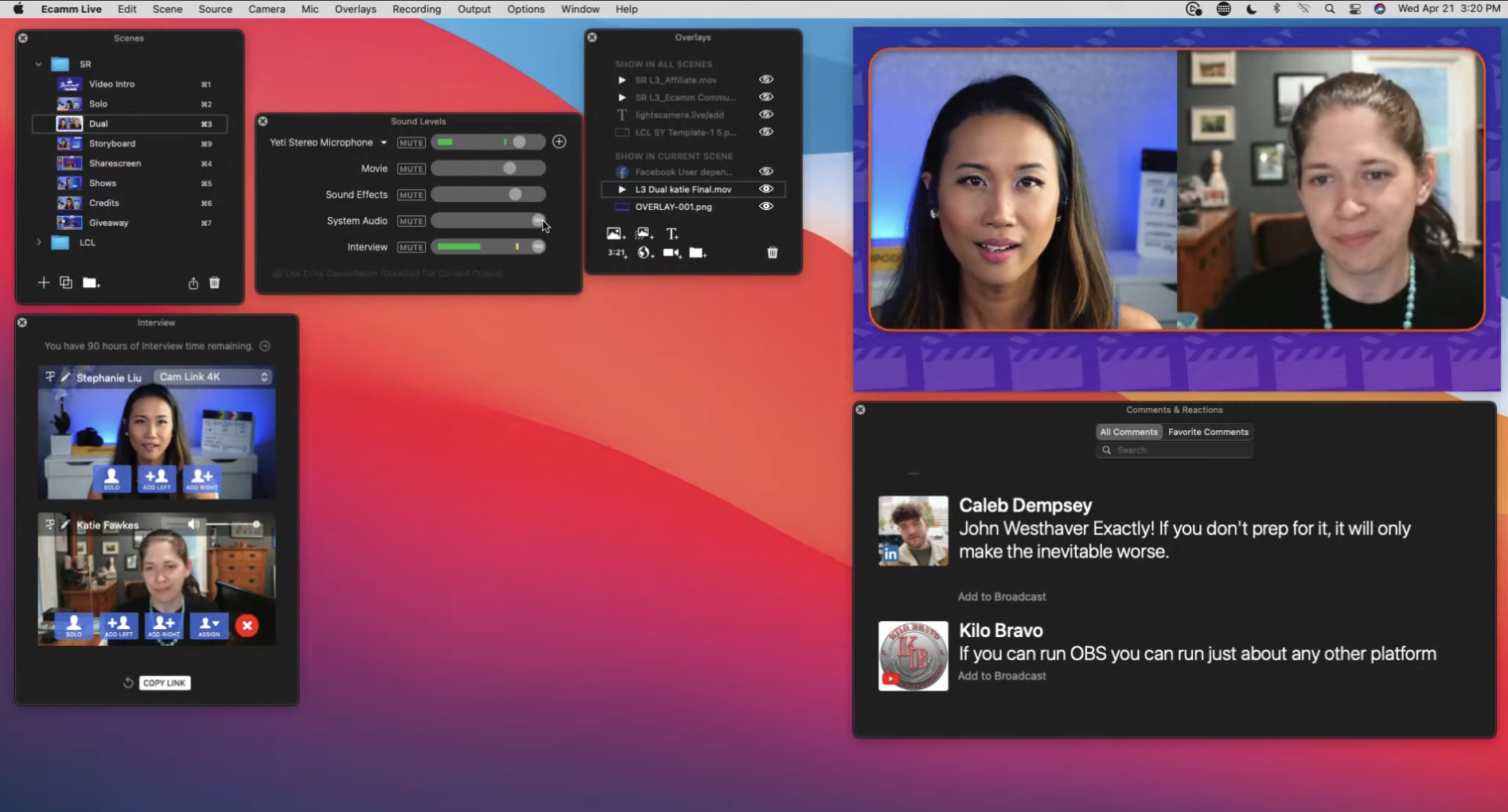This screenshot has height=812, width=1508.
Task: Copy the interview invite link
Action: tap(164, 682)
